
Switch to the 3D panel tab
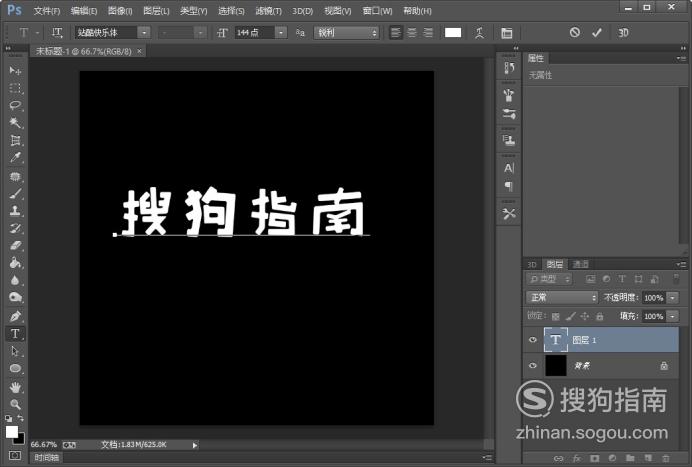tap(532, 264)
